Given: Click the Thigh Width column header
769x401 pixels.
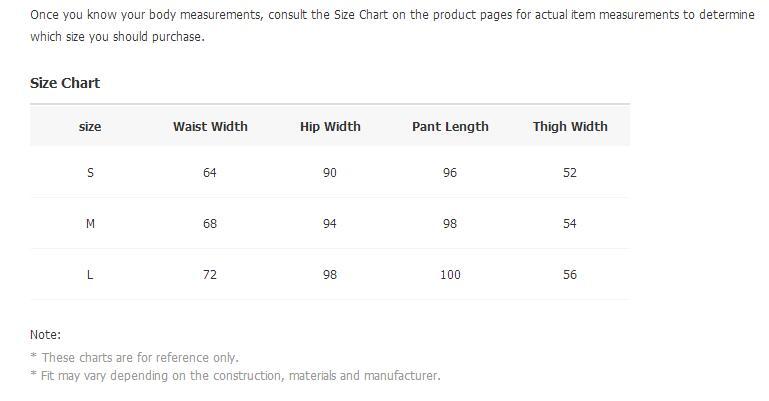Looking at the screenshot, I should (570, 126).
